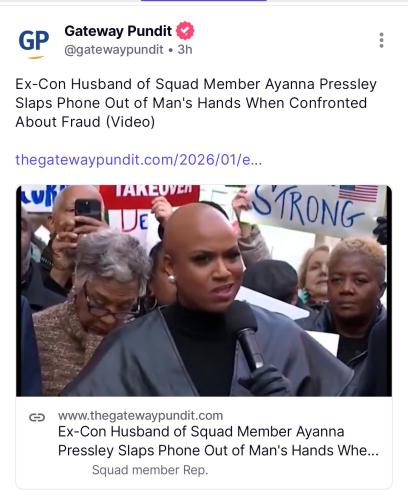Click the raised smartphone in the photo
The height and width of the screenshot is (500, 408).
pos(88,210)
